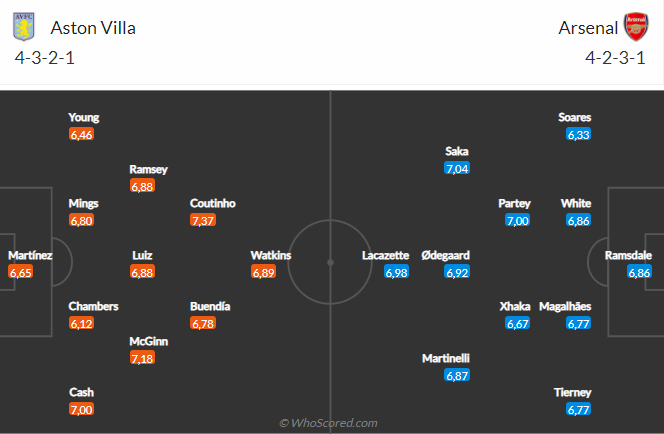This screenshot has width=664, height=434.
Task: Click Martínez's 6,65 goalkeeper rating badge
Action: coord(21,271)
